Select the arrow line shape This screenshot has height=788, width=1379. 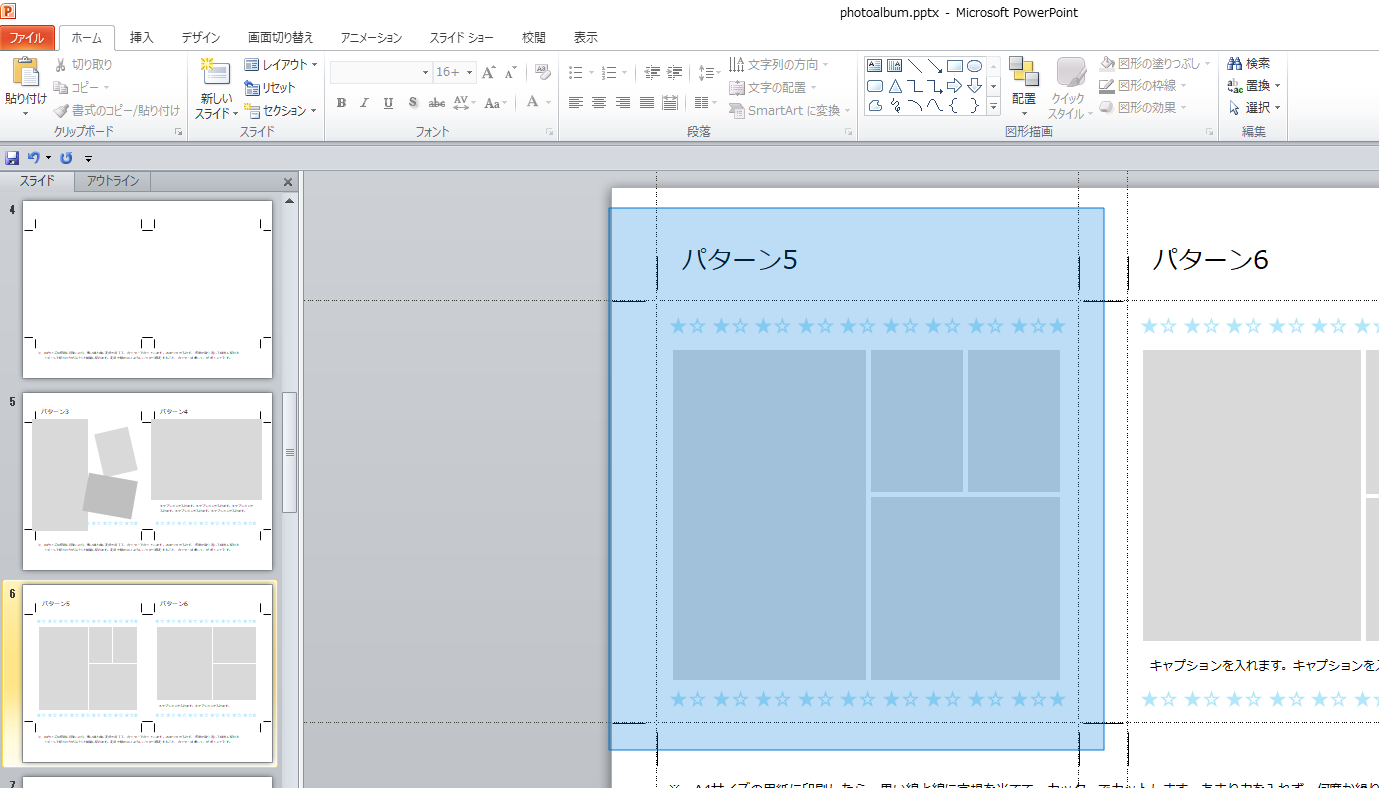pyautogui.click(x=935, y=66)
